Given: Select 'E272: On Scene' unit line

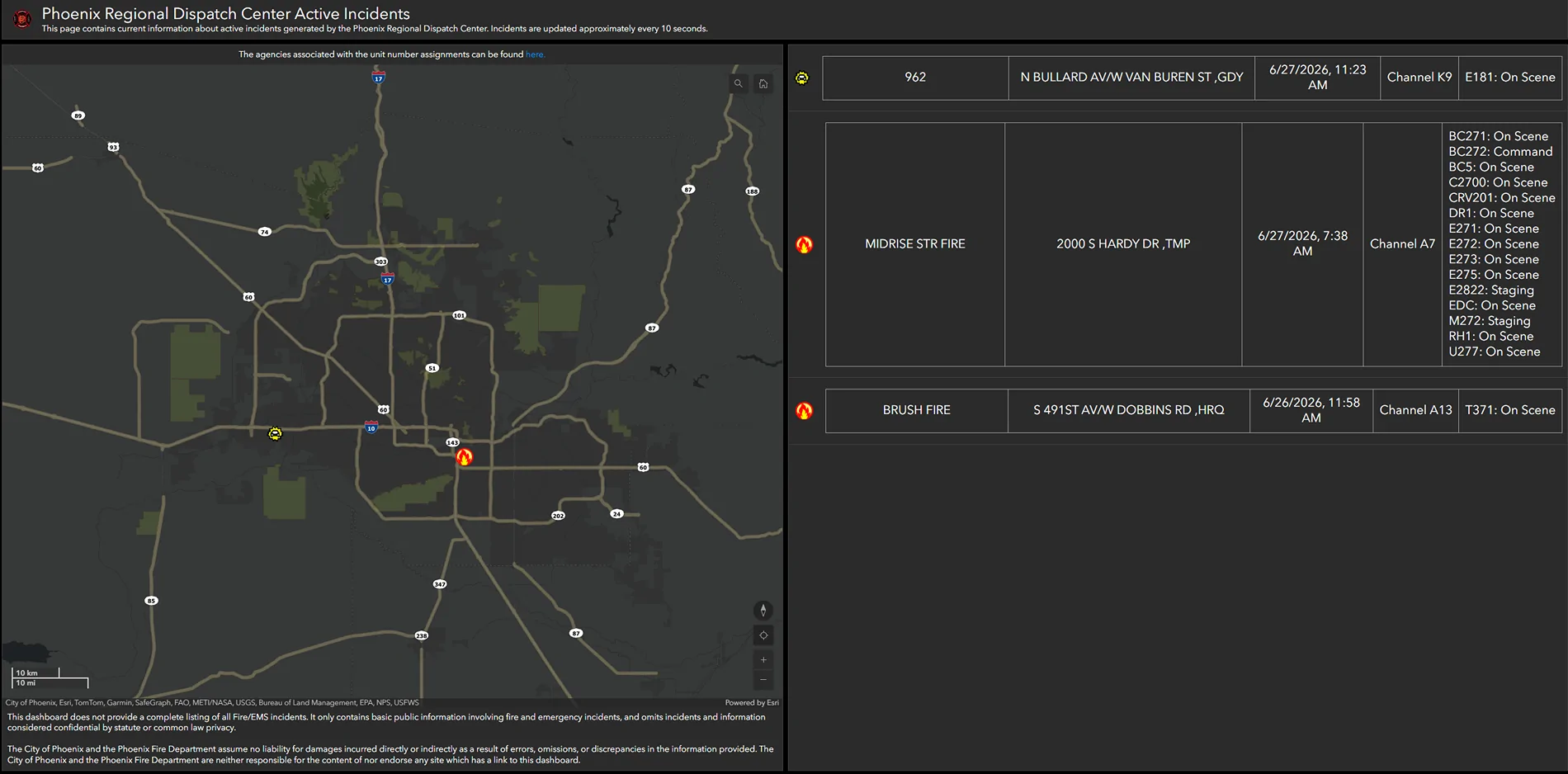Looking at the screenshot, I should (x=1494, y=244).
